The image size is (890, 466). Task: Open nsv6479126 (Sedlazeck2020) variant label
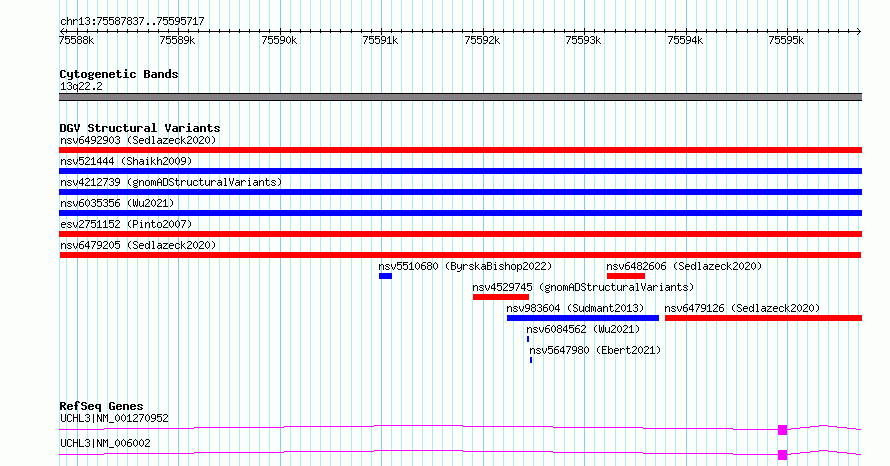[742, 308]
